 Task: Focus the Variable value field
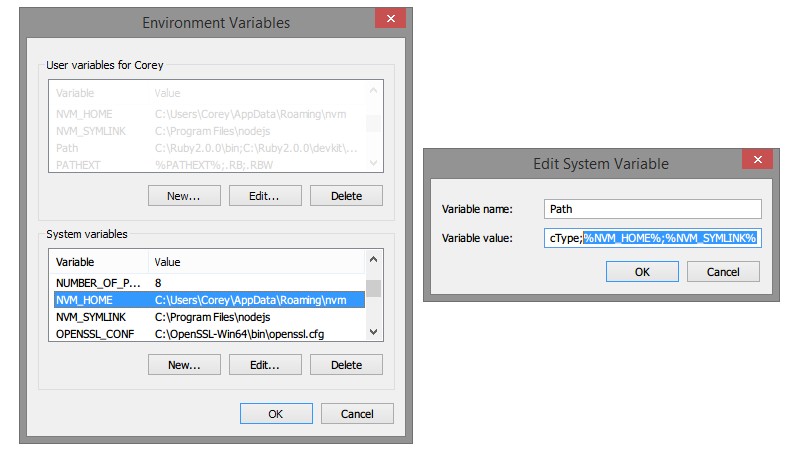click(x=653, y=238)
